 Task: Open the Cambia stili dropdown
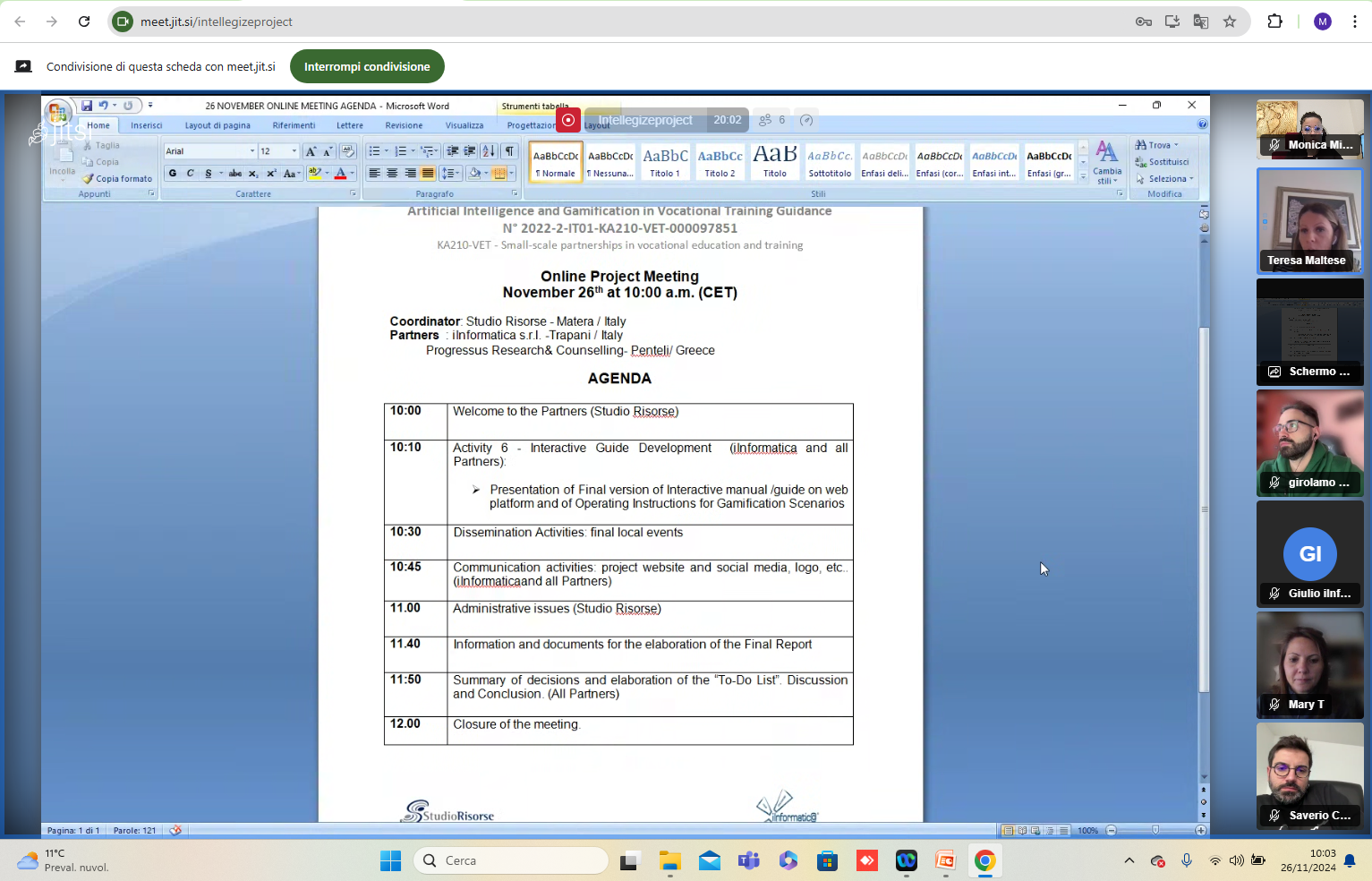point(1107,162)
